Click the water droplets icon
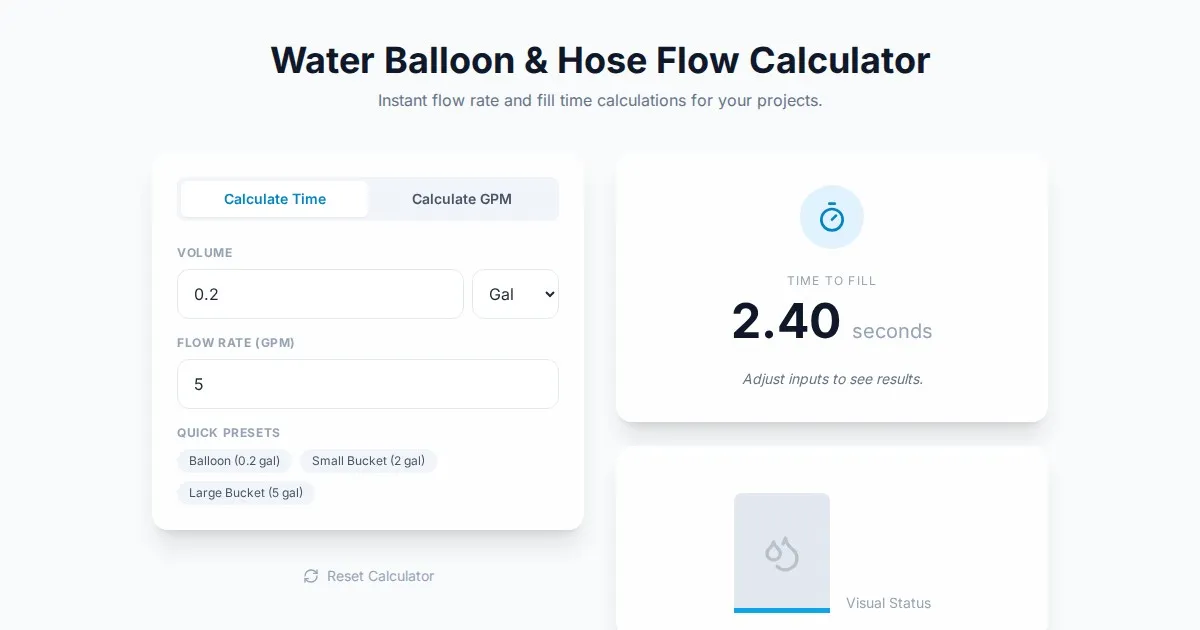Viewport: 1200px width, 630px height. point(781,553)
